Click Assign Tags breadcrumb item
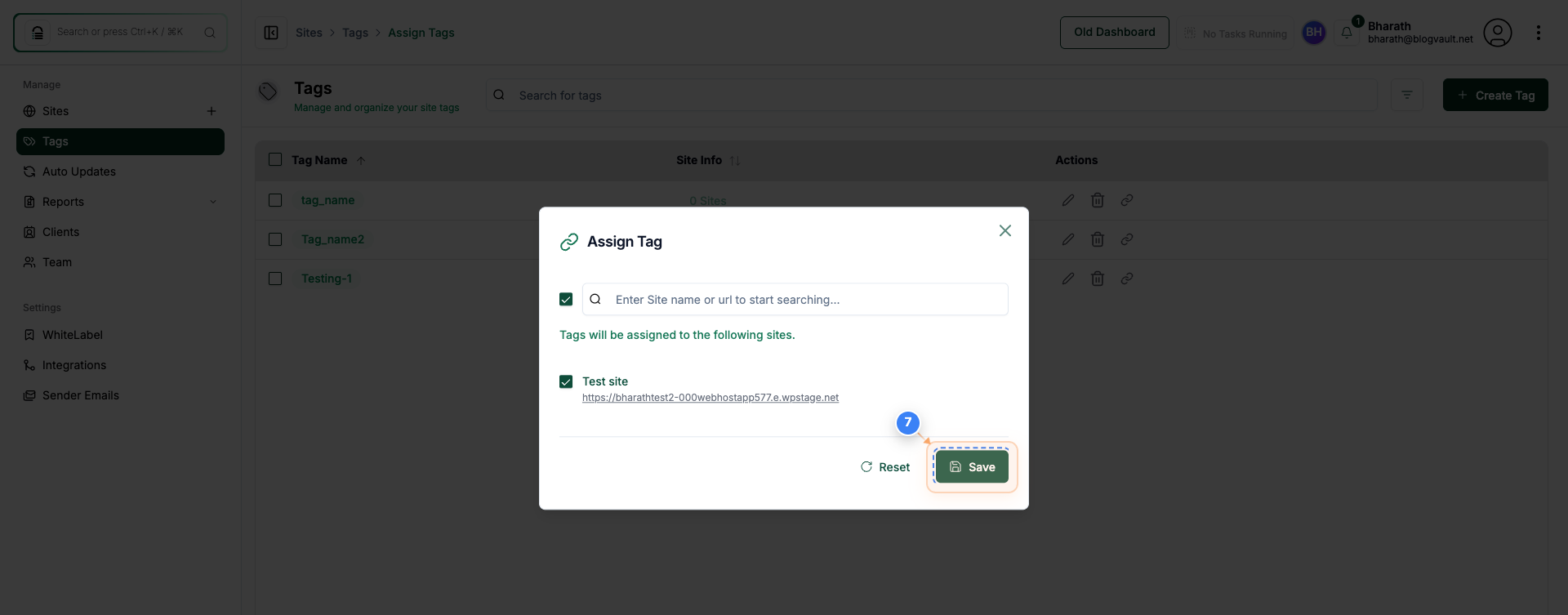Screen dimensions: 1568x615 421,33
